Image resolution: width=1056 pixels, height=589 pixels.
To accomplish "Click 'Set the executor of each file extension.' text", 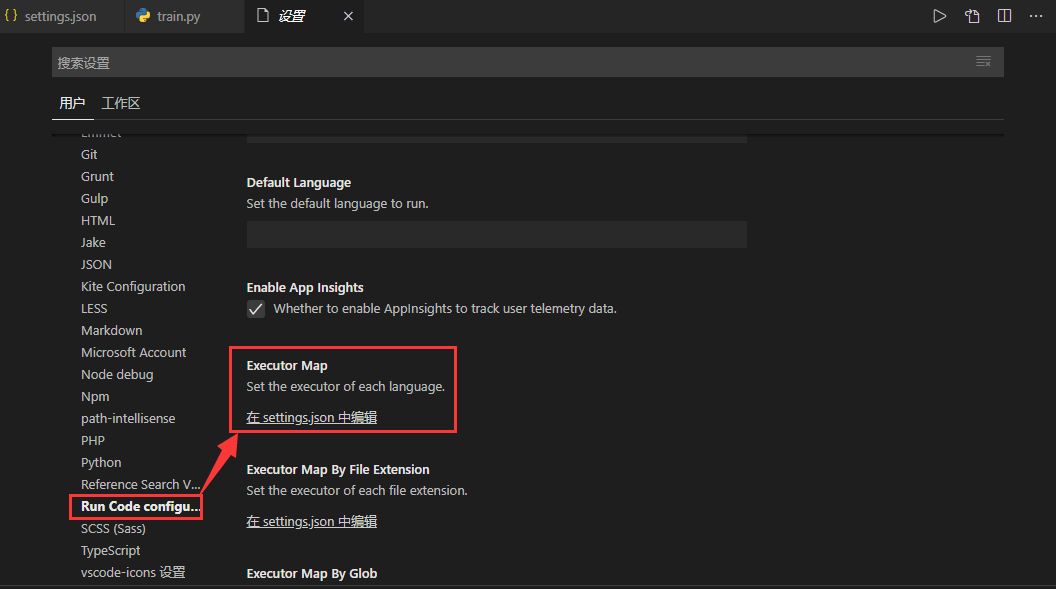I will pos(357,491).
